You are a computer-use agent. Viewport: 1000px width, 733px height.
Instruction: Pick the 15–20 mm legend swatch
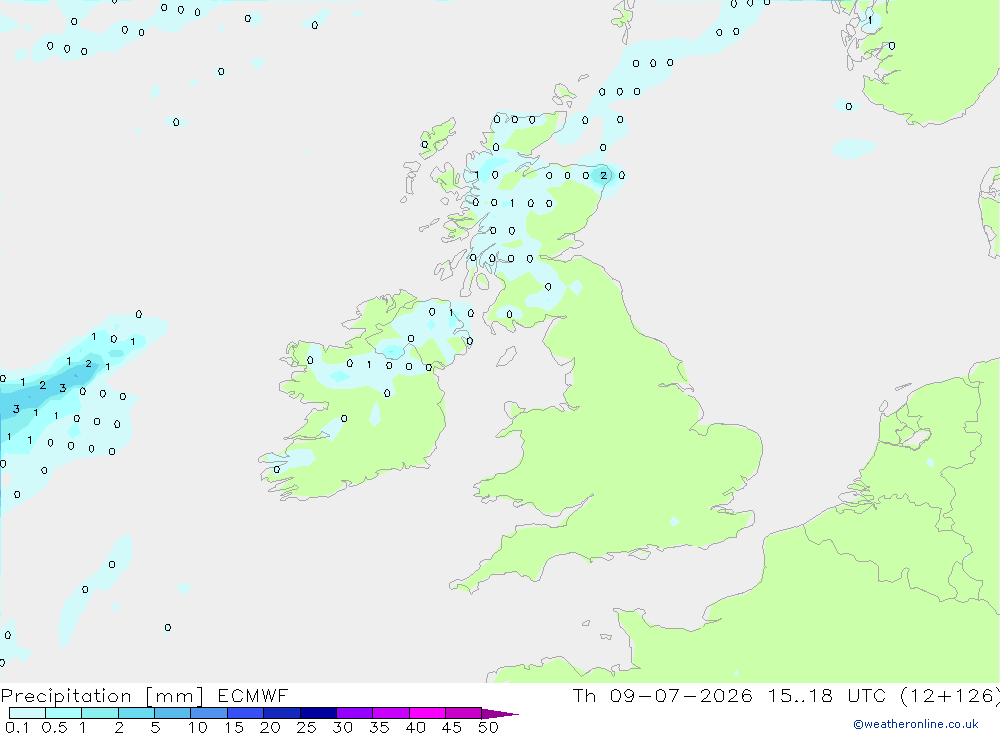point(246,713)
